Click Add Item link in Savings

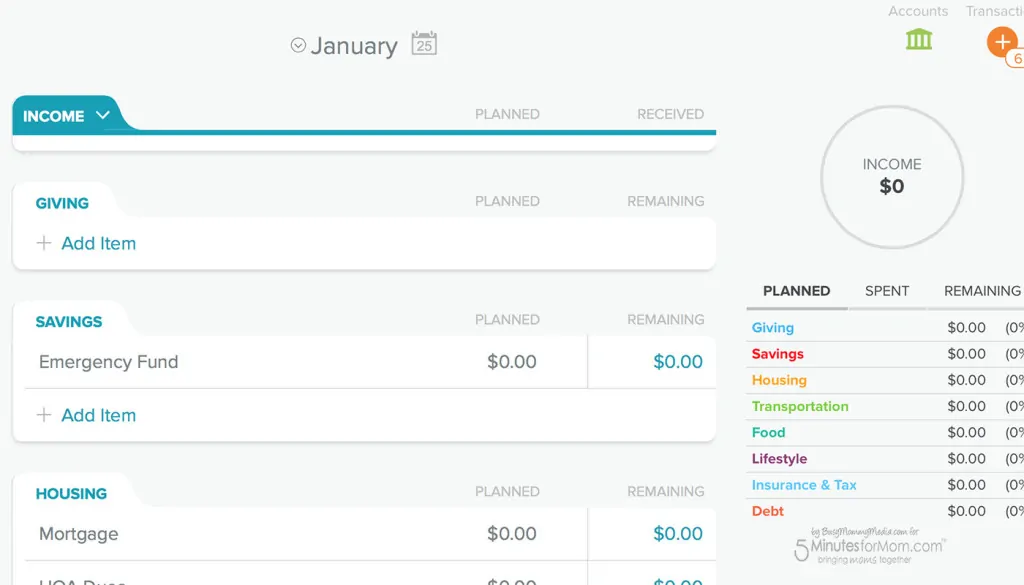(x=98, y=415)
